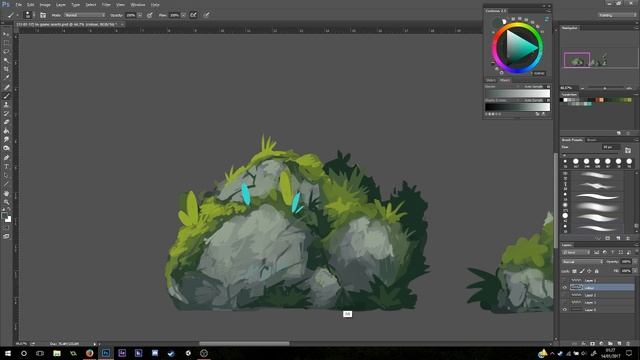Open brush Mode dropdown in options bar

coord(85,15)
